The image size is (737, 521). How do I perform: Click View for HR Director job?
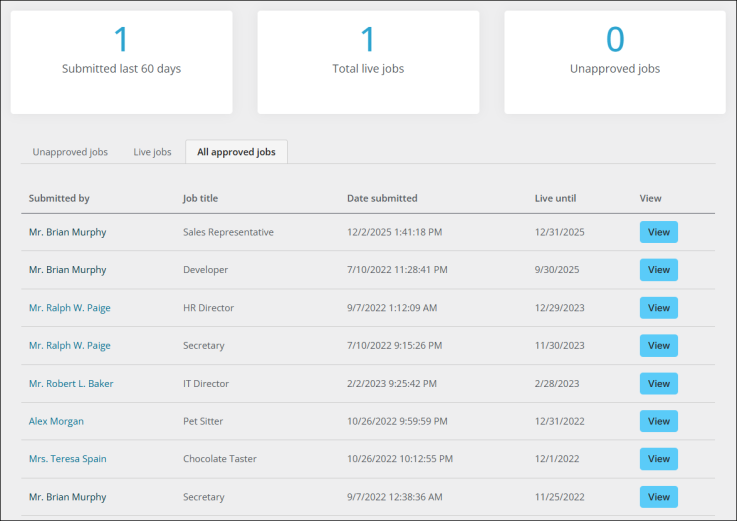(x=658, y=308)
